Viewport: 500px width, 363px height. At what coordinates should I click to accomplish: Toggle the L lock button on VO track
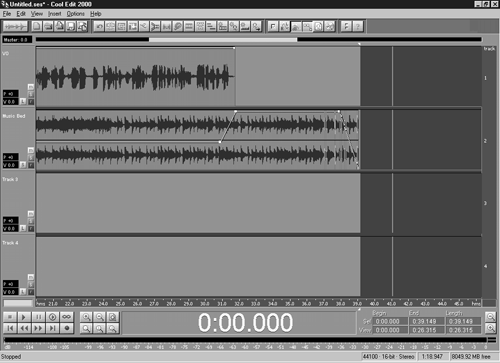pos(23,102)
